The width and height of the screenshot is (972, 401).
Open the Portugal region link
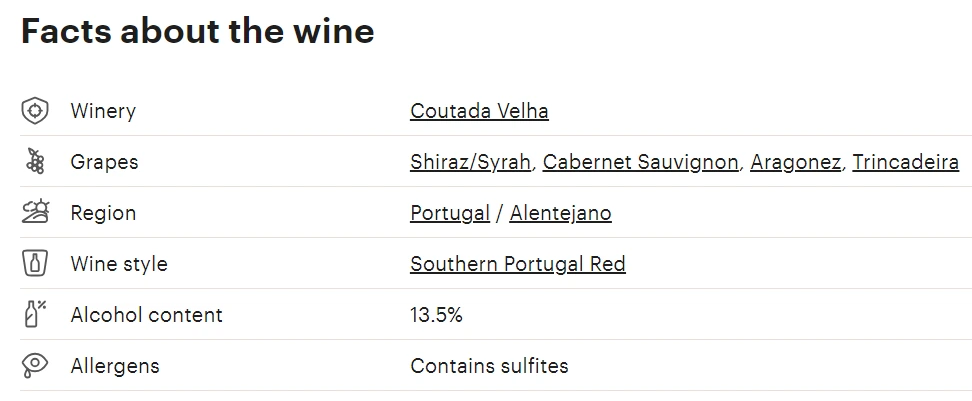coord(450,213)
